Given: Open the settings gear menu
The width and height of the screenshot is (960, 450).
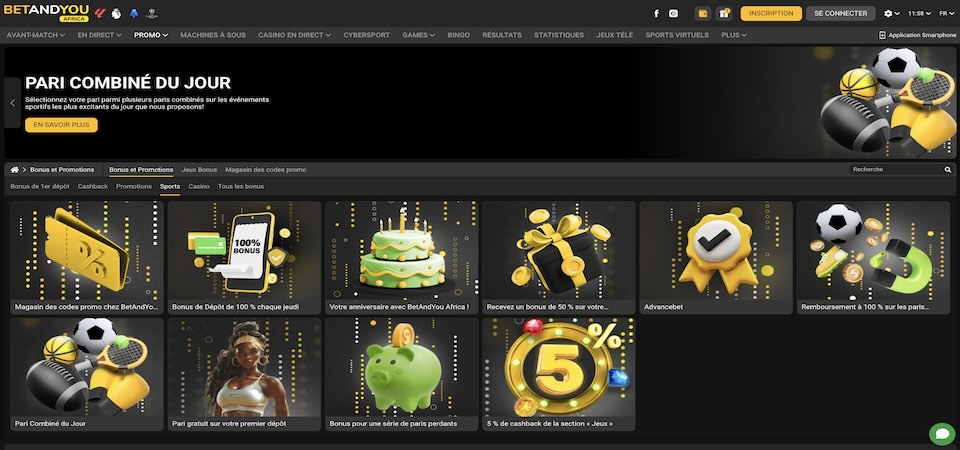Looking at the screenshot, I should coord(892,13).
